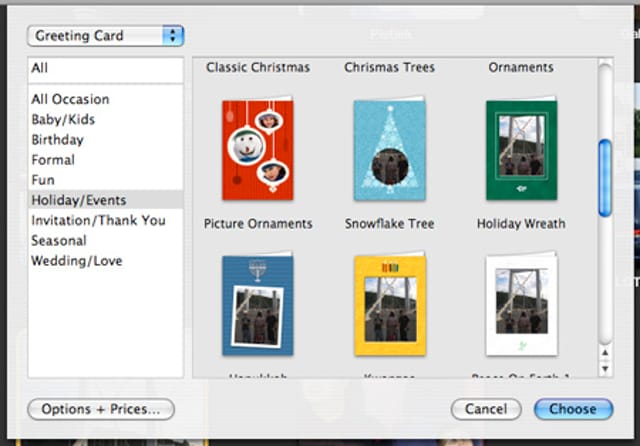
Task: Choose the Formal category
Action: [x=105, y=160]
